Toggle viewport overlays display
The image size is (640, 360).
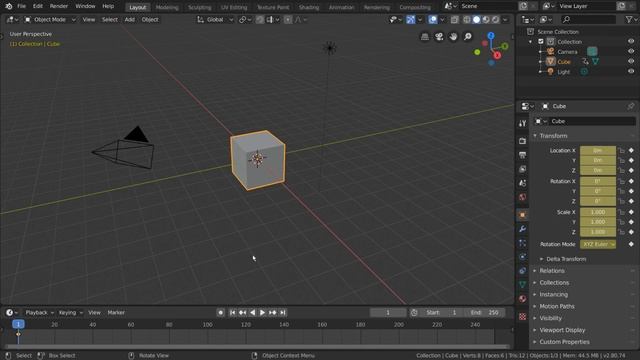coord(433,20)
